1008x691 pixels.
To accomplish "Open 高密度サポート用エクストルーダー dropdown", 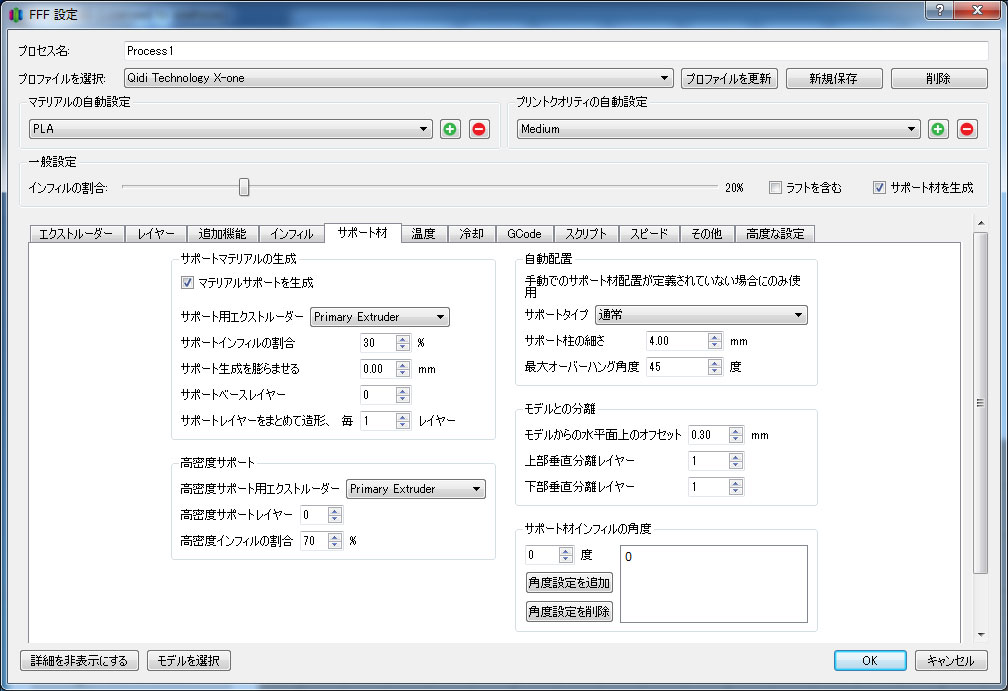I will (415, 489).
